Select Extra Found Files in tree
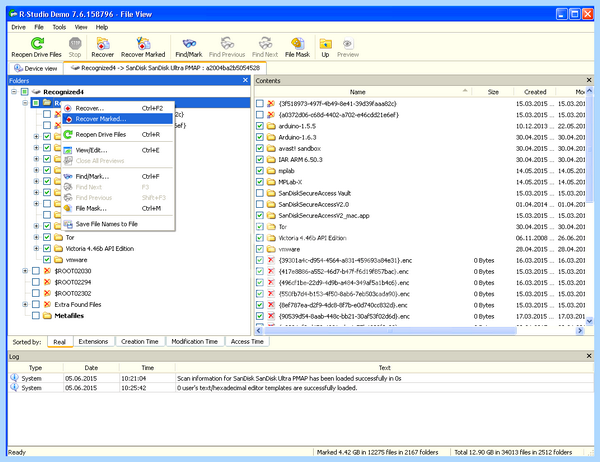The height and width of the screenshot is (462, 600). (x=78, y=305)
